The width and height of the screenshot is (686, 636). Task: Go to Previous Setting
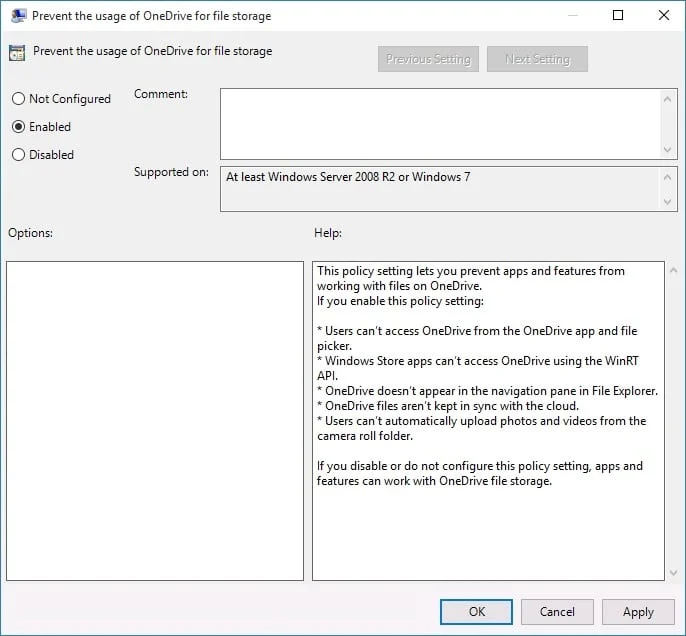coord(428,59)
